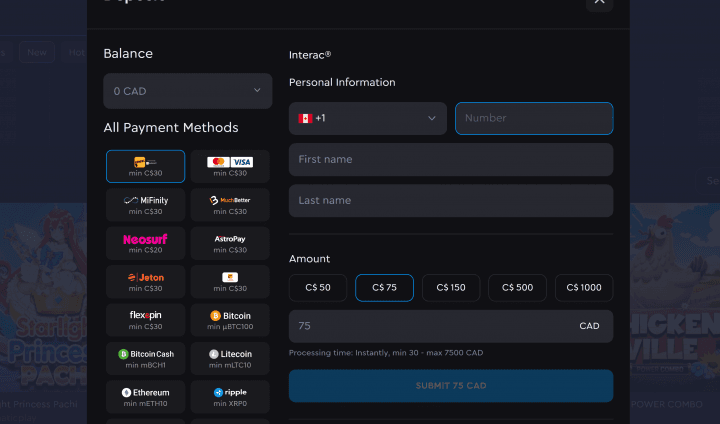Click the First name field

(451, 159)
